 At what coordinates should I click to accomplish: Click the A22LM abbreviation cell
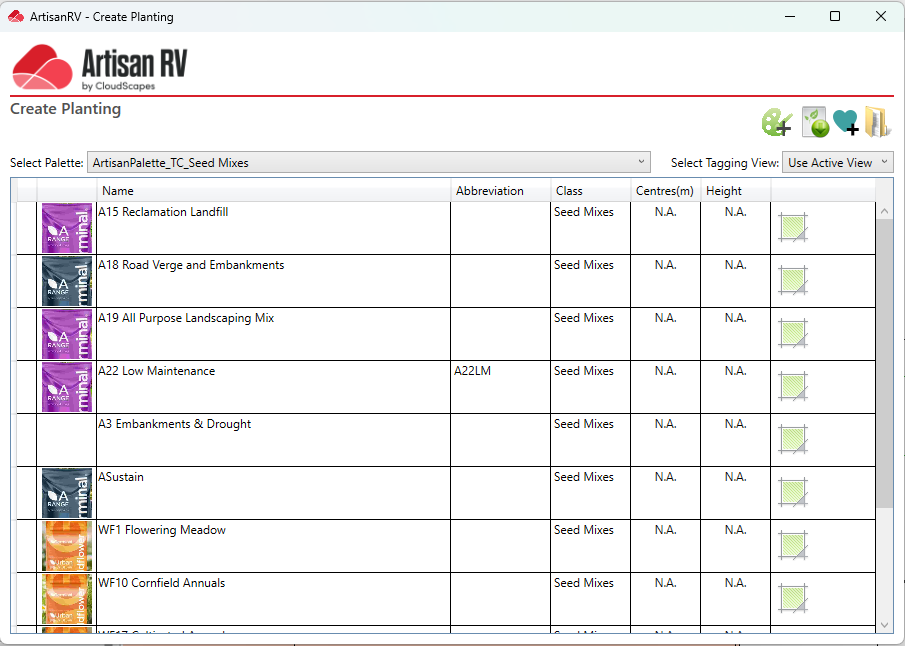pos(500,387)
